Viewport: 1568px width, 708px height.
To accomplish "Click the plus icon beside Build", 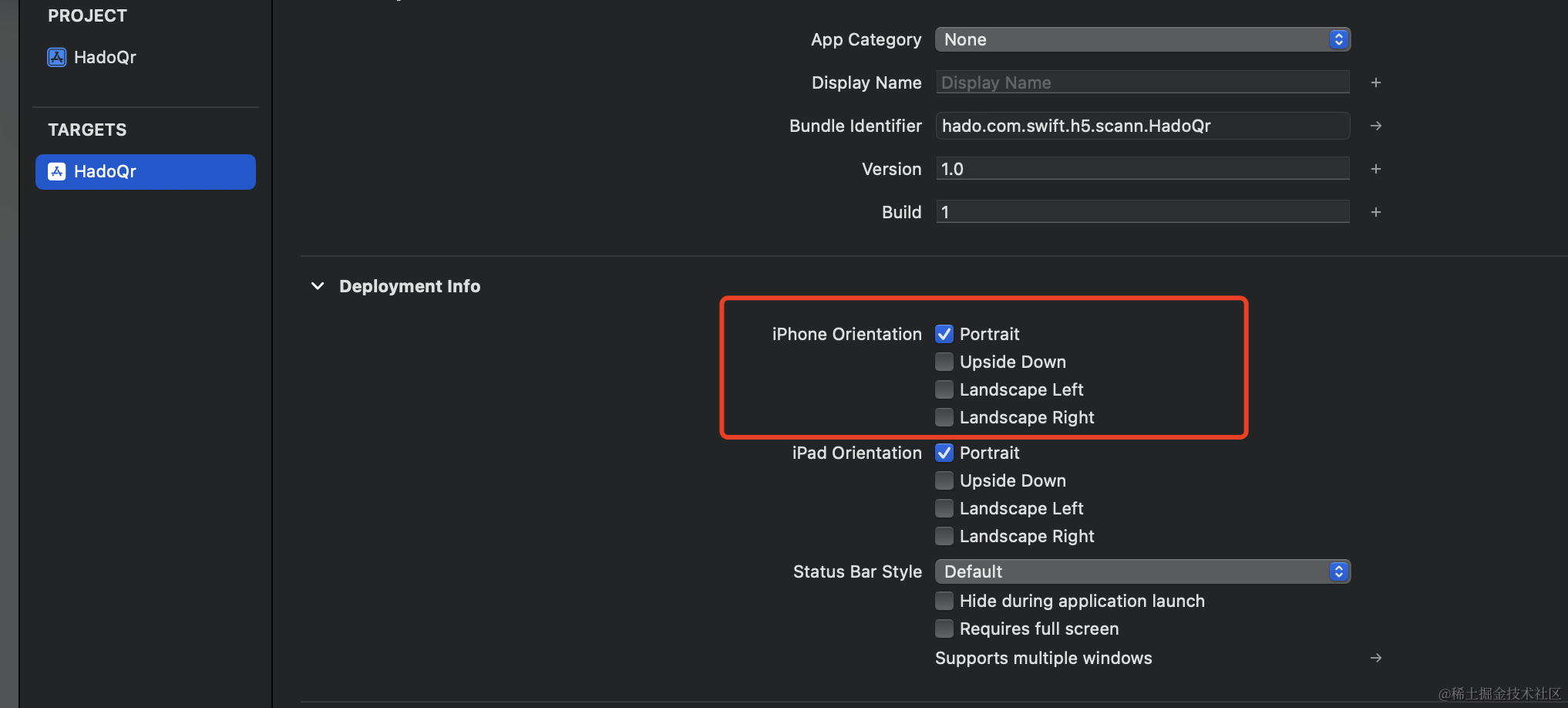I will point(1376,212).
